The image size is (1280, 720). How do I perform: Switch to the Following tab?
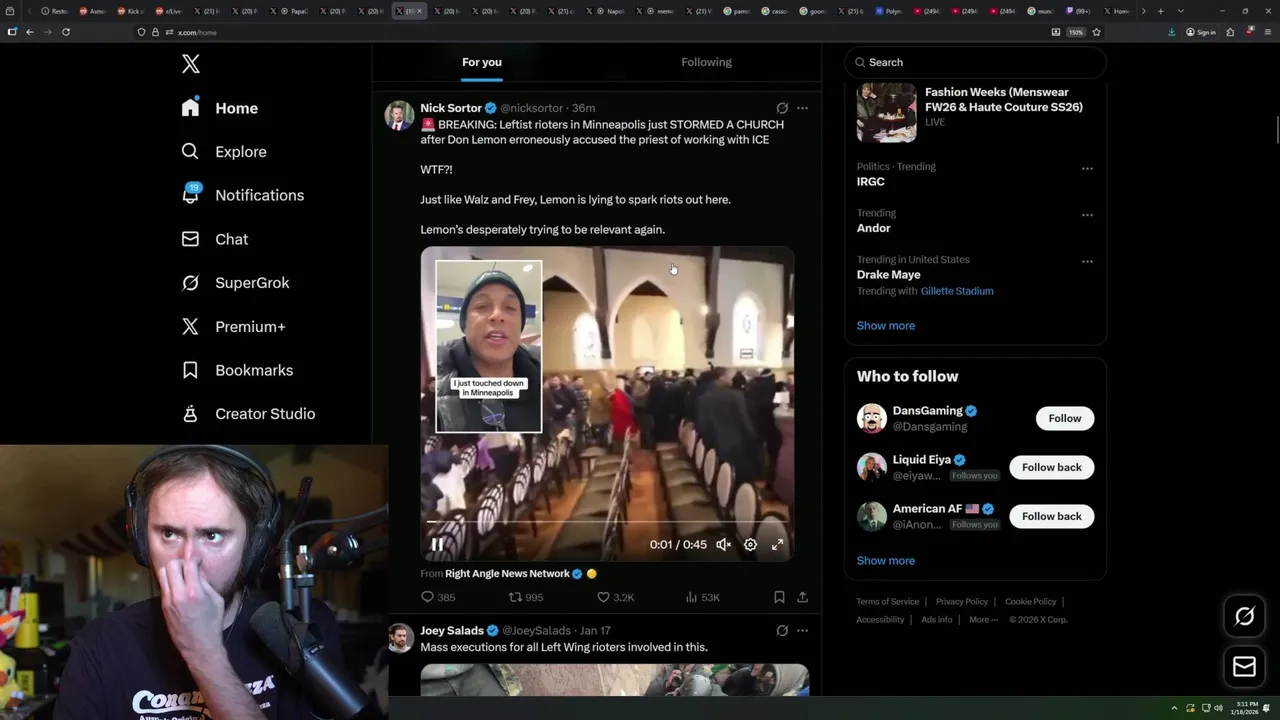coord(706,62)
